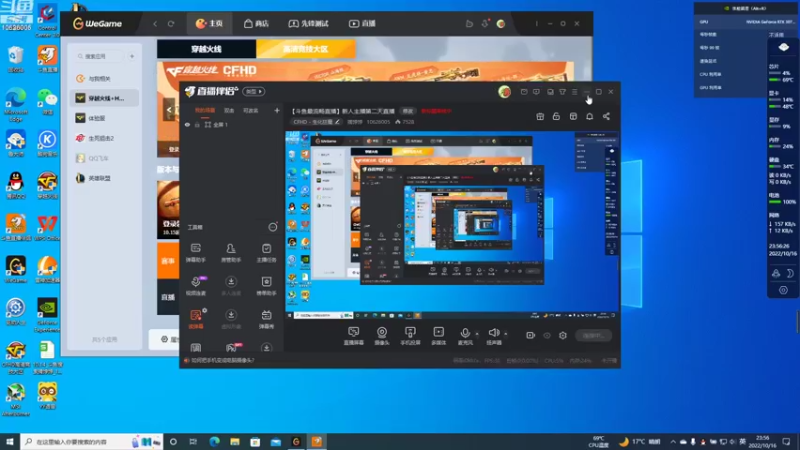Open notification bell in streaming window
This screenshot has width=800, height=450.
point(589,116)
